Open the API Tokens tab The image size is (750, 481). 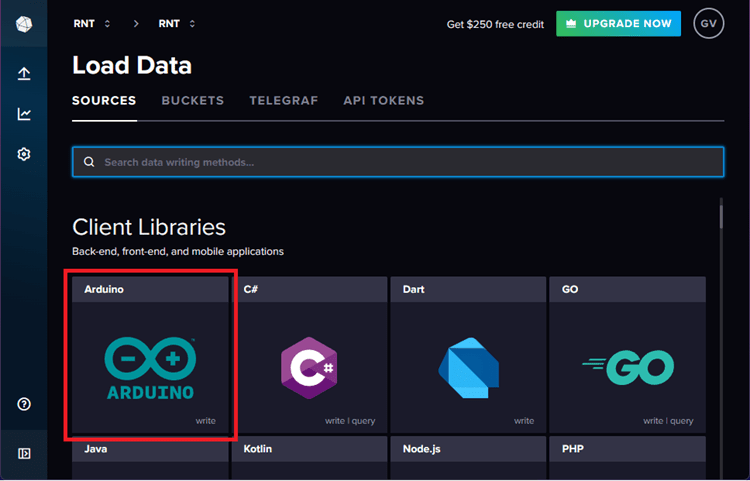pos(383,101)
